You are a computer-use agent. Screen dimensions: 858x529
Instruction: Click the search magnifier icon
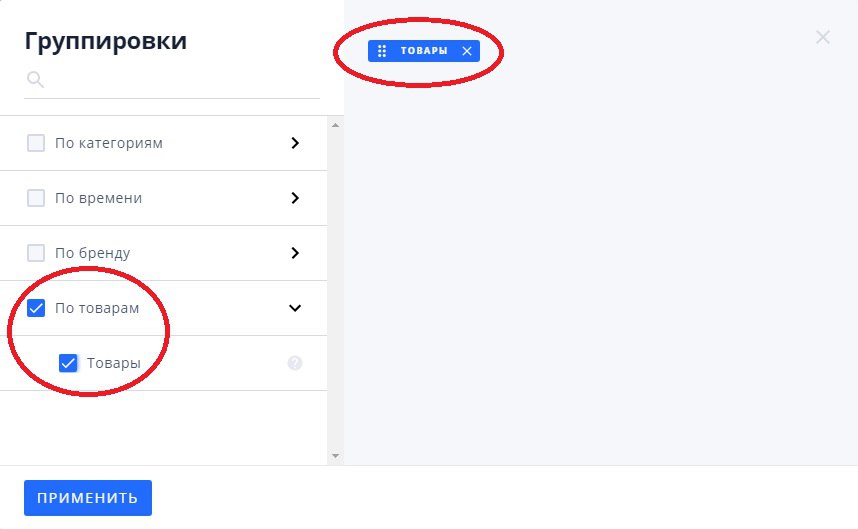(35, 79)
